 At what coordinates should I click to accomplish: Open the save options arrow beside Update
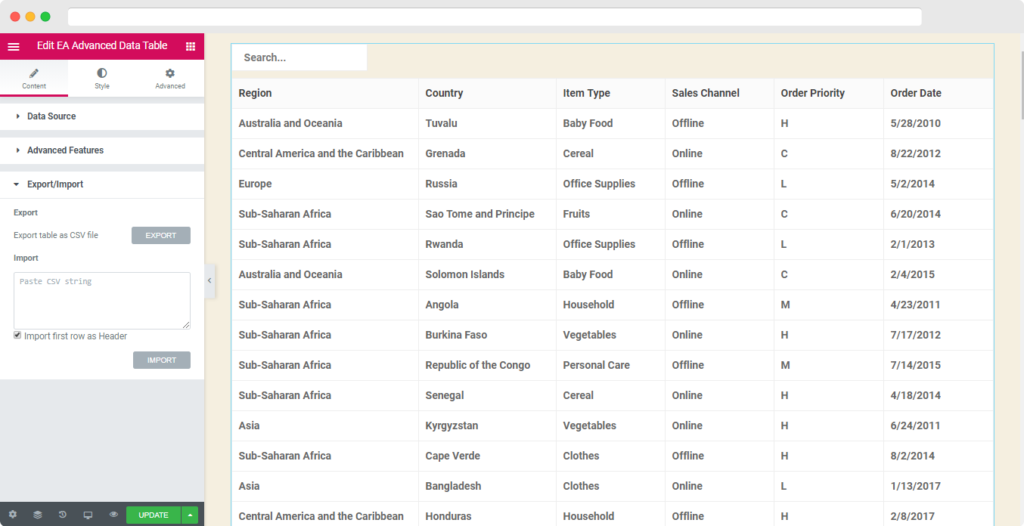190,515
